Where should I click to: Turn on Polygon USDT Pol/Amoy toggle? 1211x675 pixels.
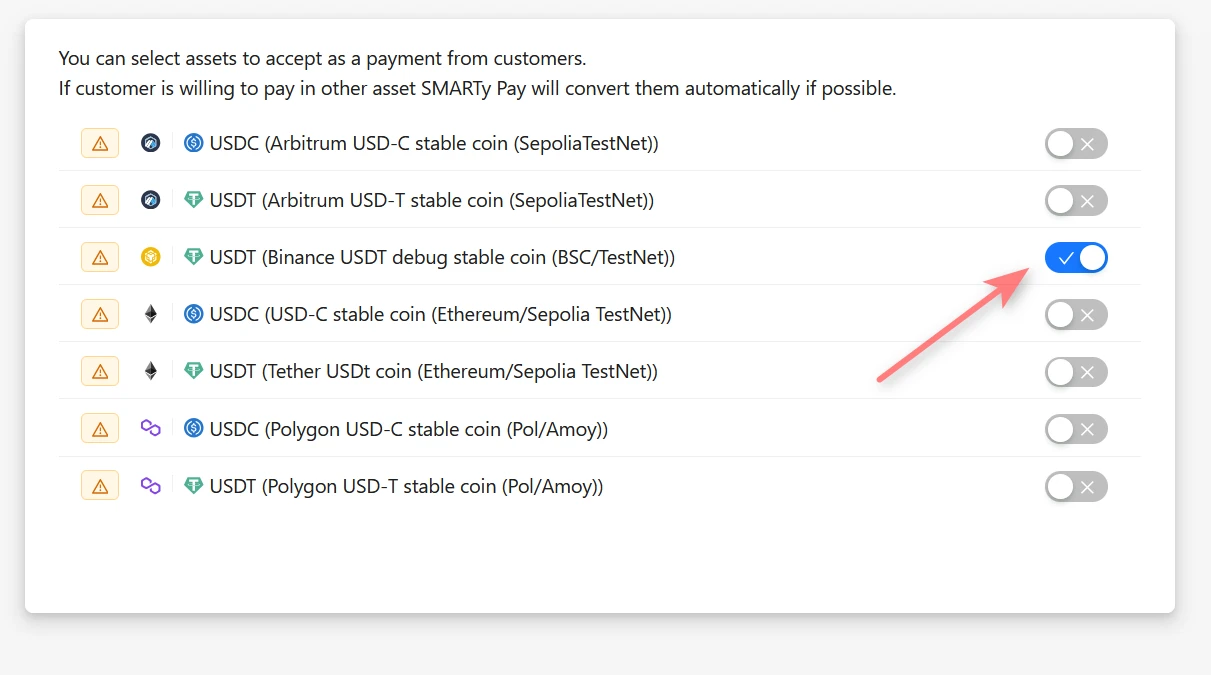click(x=1076, y=486)
